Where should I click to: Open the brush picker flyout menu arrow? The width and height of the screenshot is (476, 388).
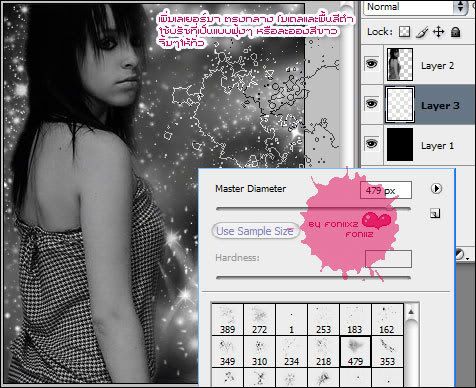[436, 189]
